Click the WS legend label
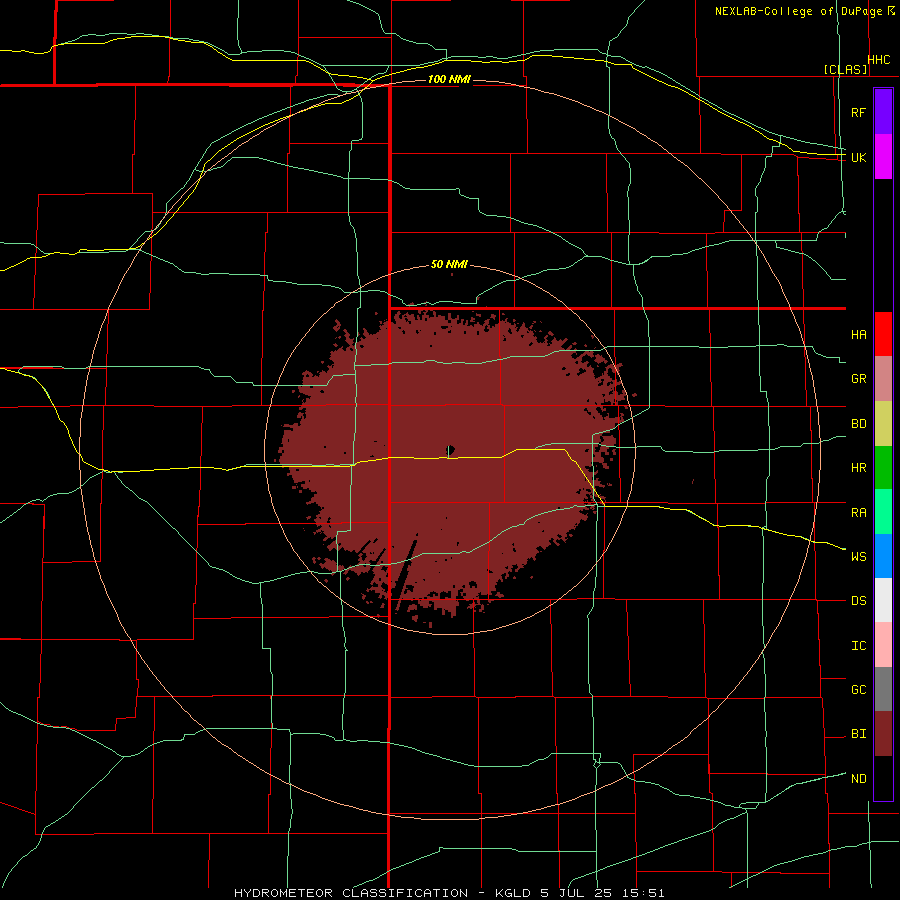The image size is (900, 900). (x=858, y=557)
